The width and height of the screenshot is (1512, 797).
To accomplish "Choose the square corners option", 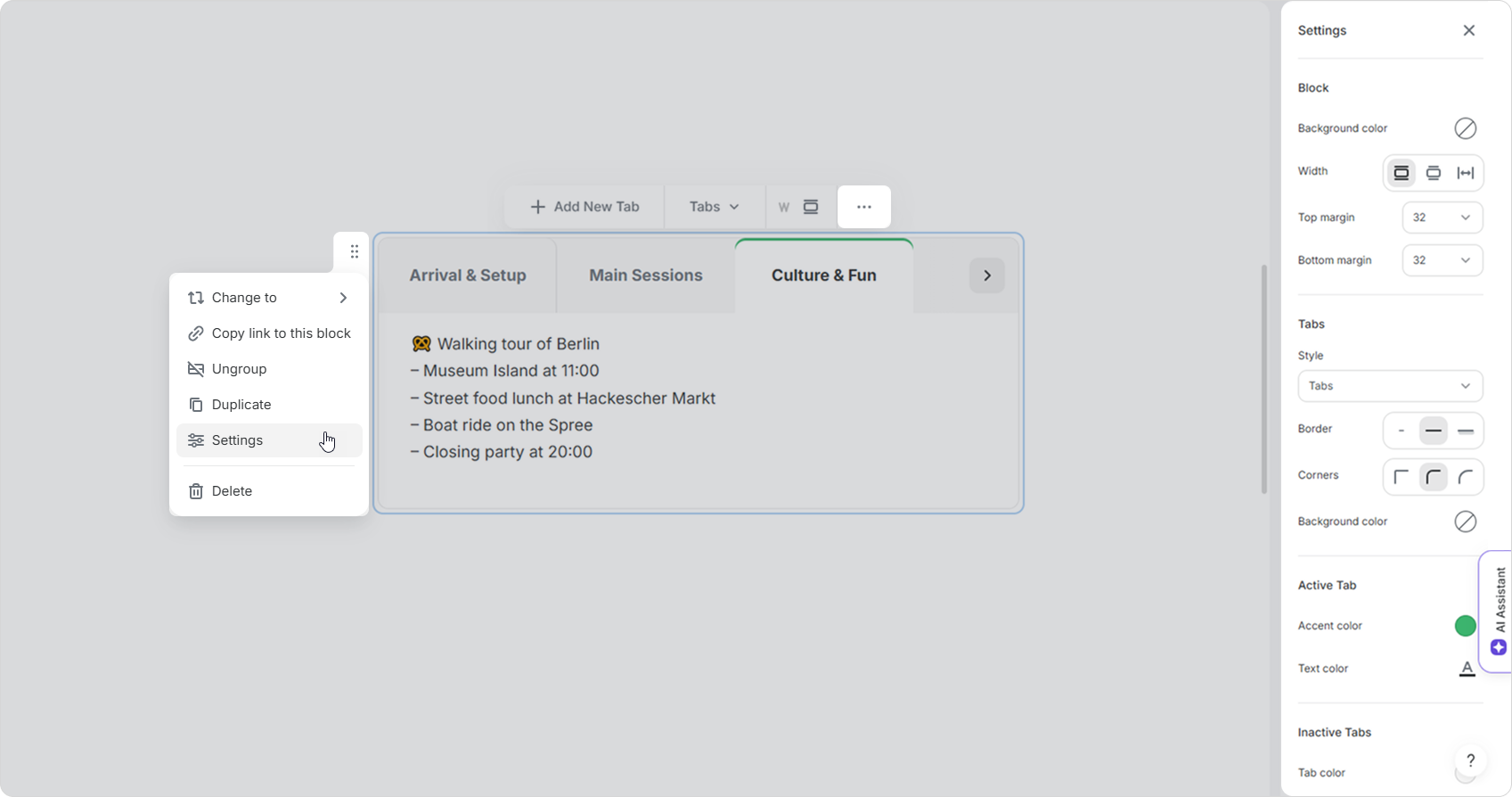I will (x=1401, y=477).
